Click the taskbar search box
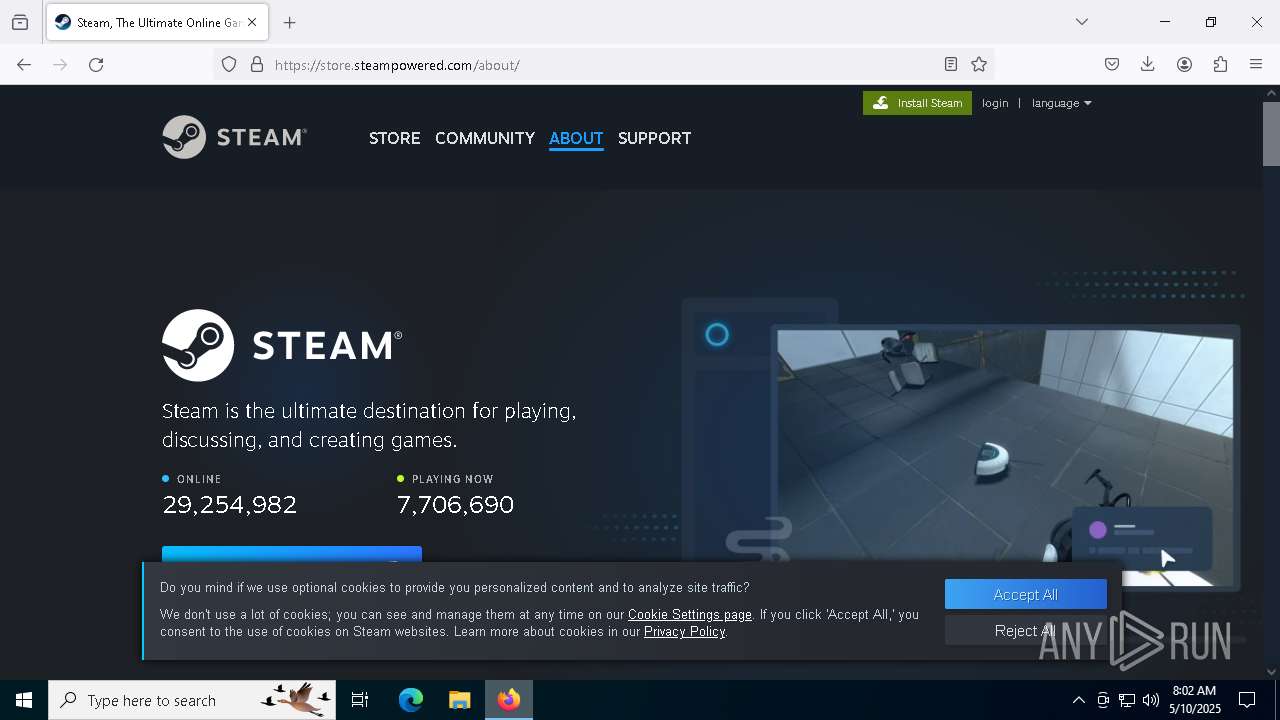Image resolution: width=1280 pixels, height=720 pixels. (192, 700)
